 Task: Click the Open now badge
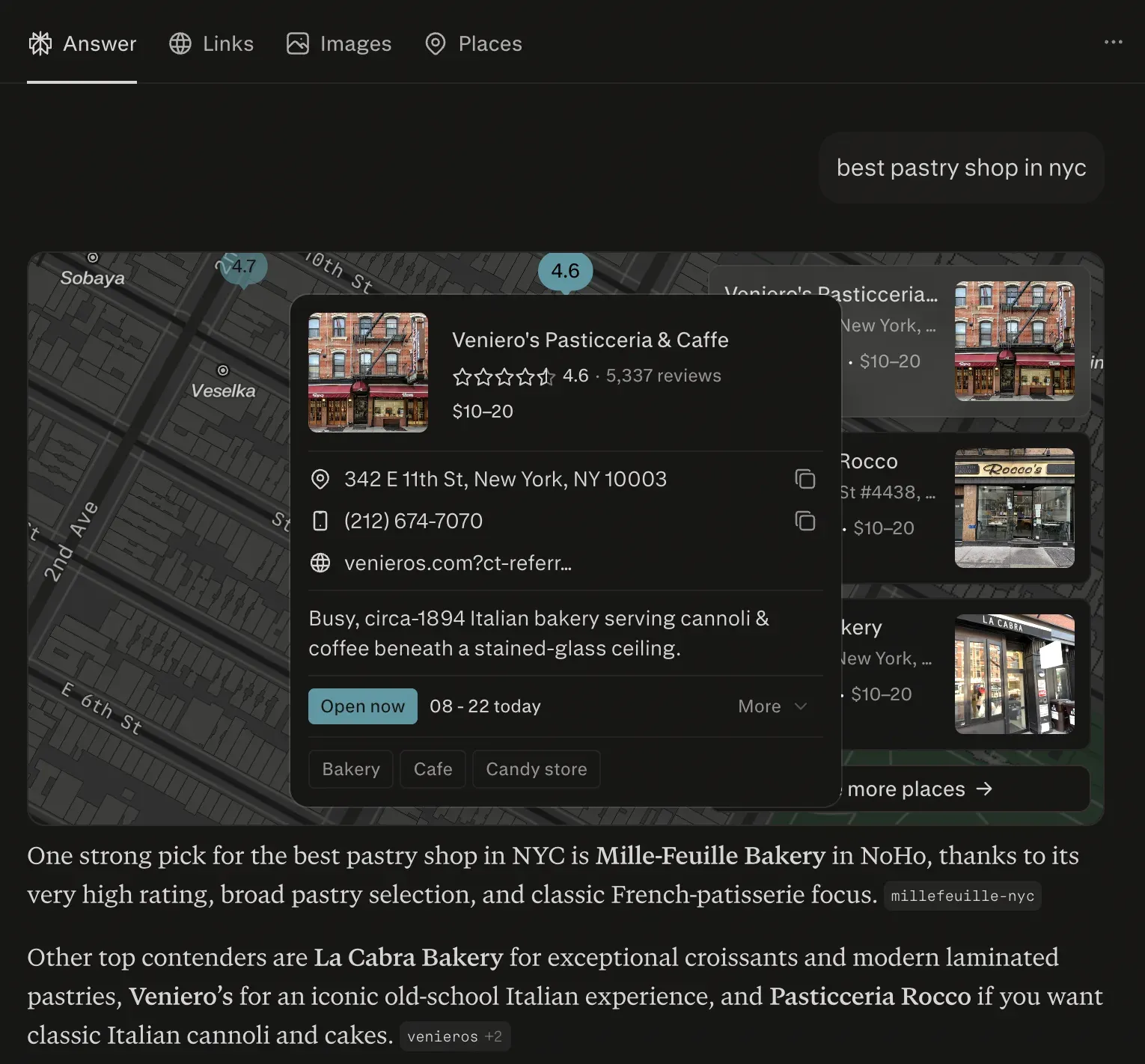[363, 706]
